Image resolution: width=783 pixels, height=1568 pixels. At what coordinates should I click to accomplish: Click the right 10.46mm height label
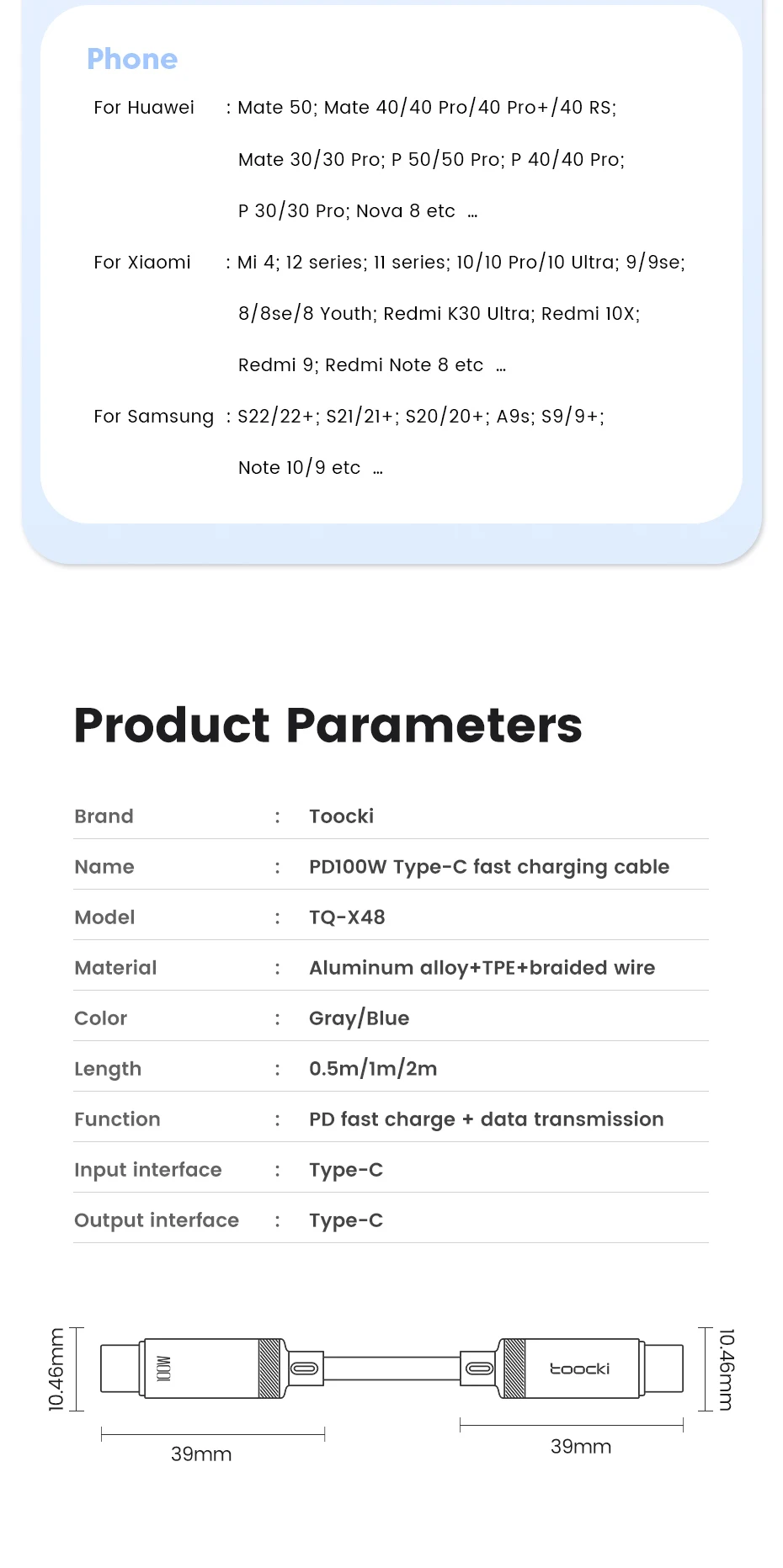[x=727, y=1369]
